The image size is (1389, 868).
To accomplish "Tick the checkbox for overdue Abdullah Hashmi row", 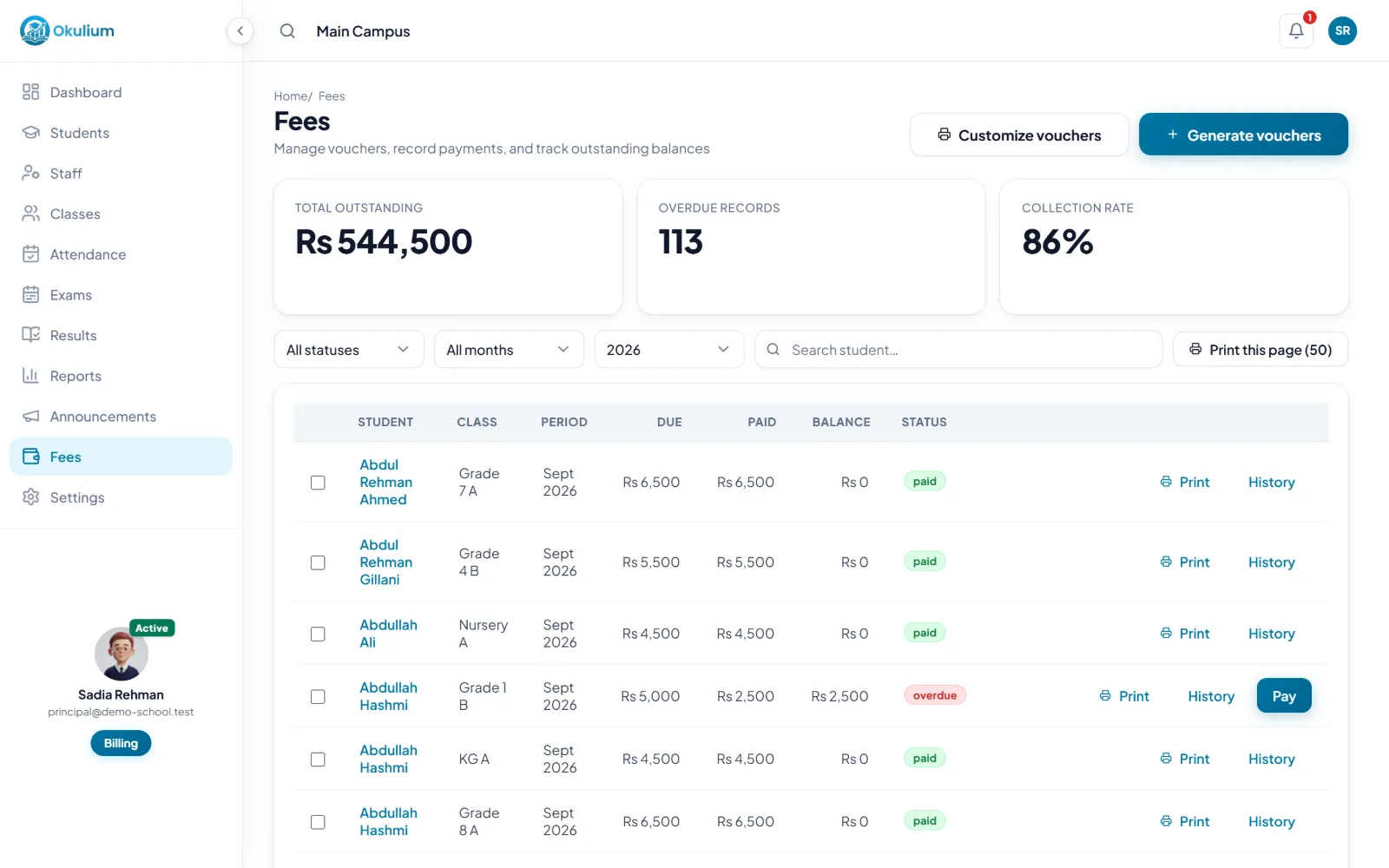I will (x=318, y=697).
